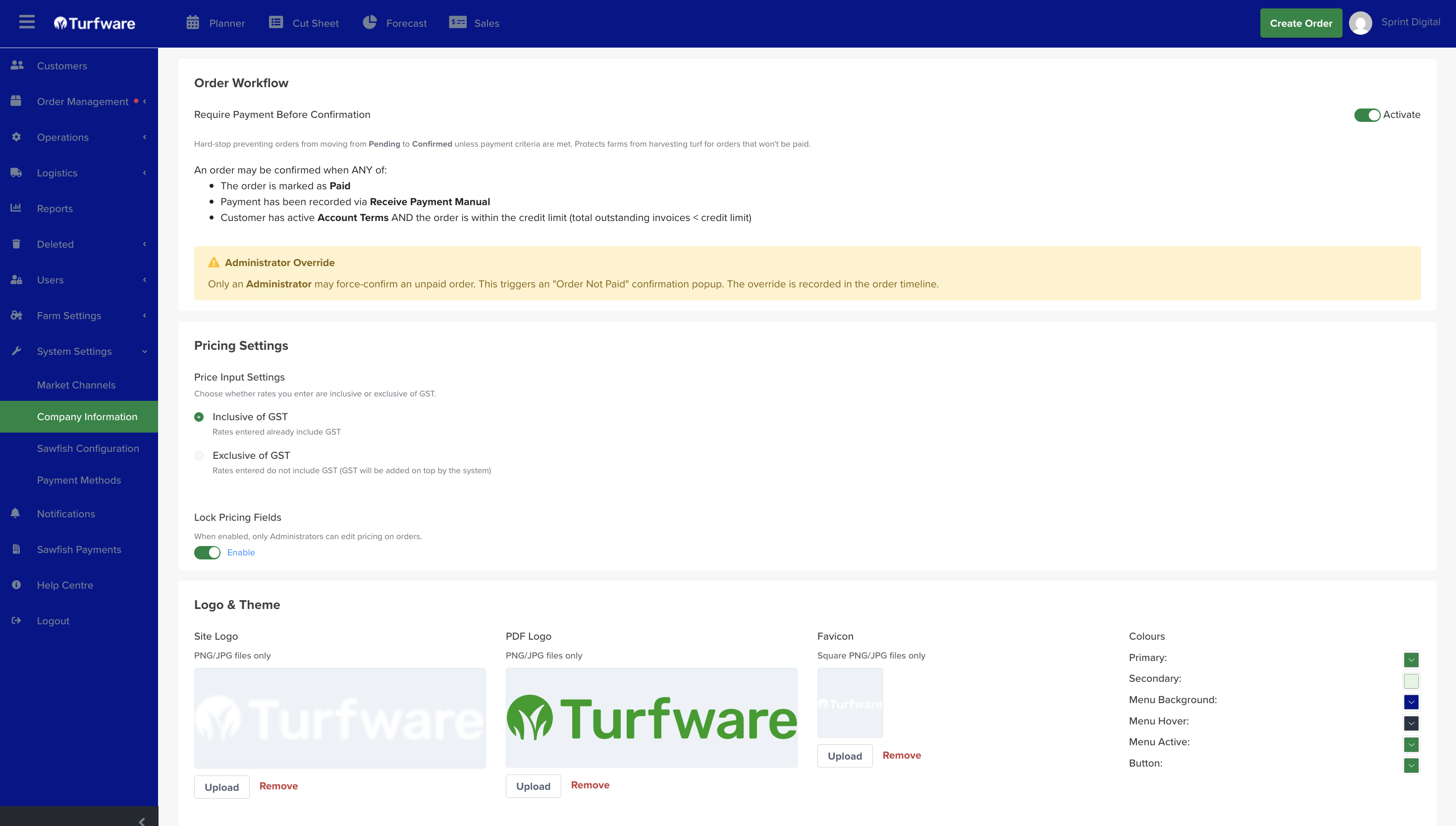
Task: Open the Button colour swatch
Action: pyautogui.click(x=1411, y=765)
